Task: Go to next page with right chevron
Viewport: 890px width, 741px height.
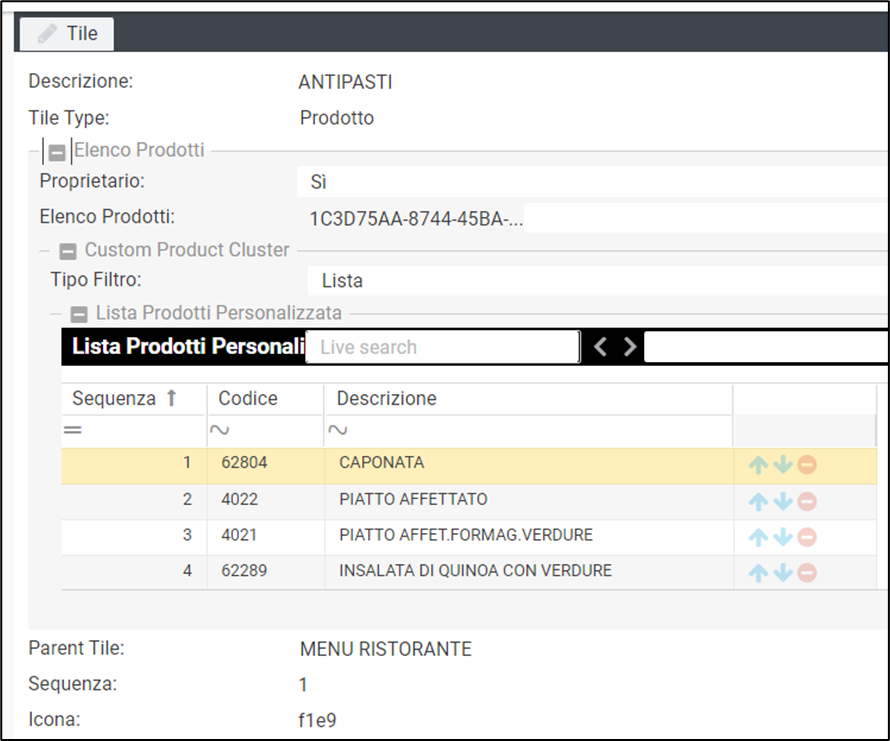Action: click(x=629, y=347)
